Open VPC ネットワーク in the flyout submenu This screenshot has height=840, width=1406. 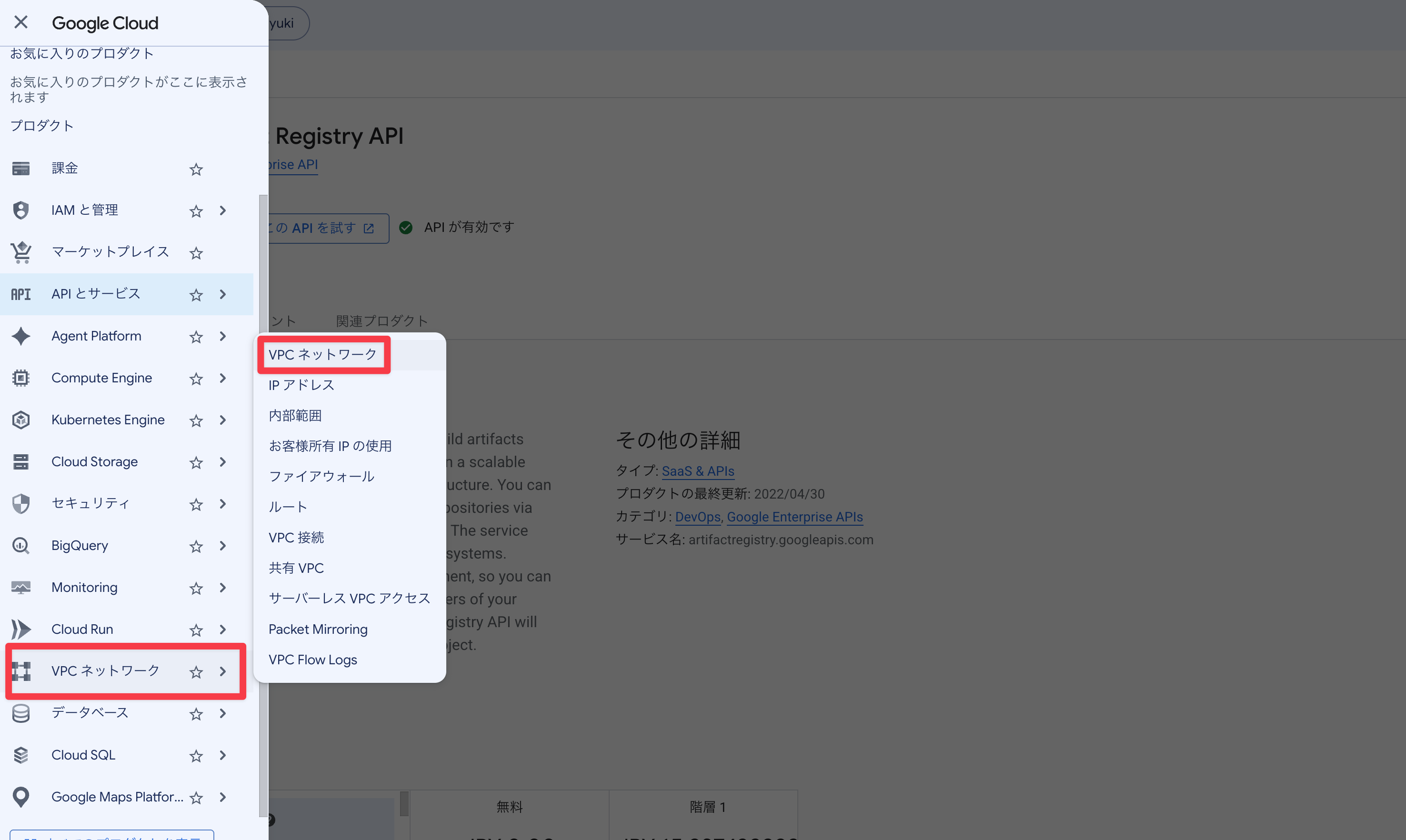pos(350,355)
